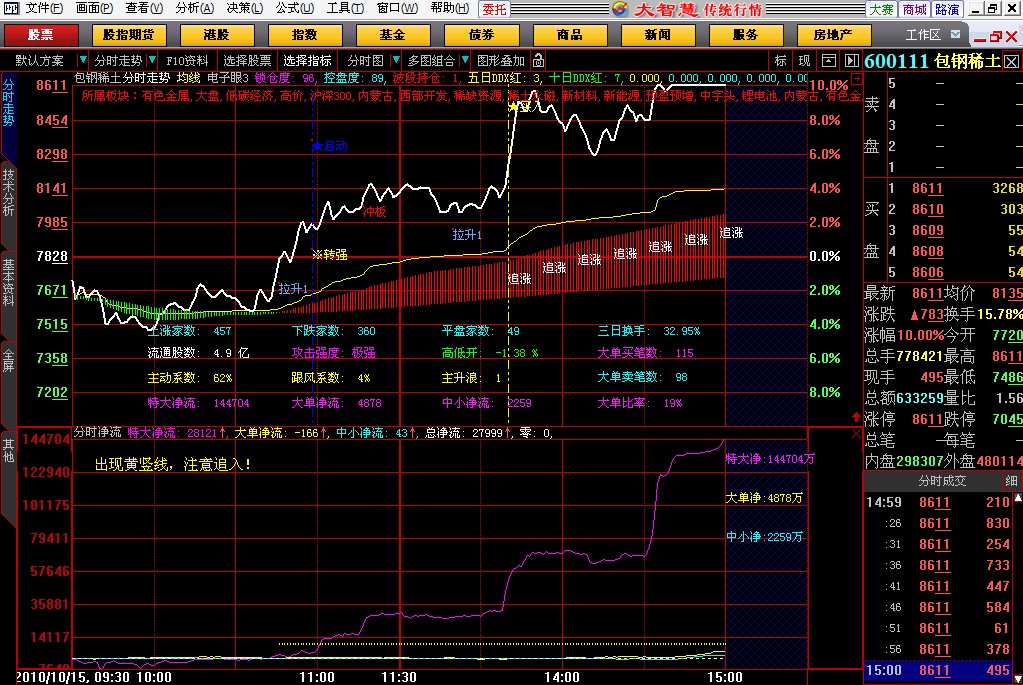The height and width of the screenshot is (685, 1023).
Task: Click 选择股票 toolbar button
Action: (x=247, y=61)
